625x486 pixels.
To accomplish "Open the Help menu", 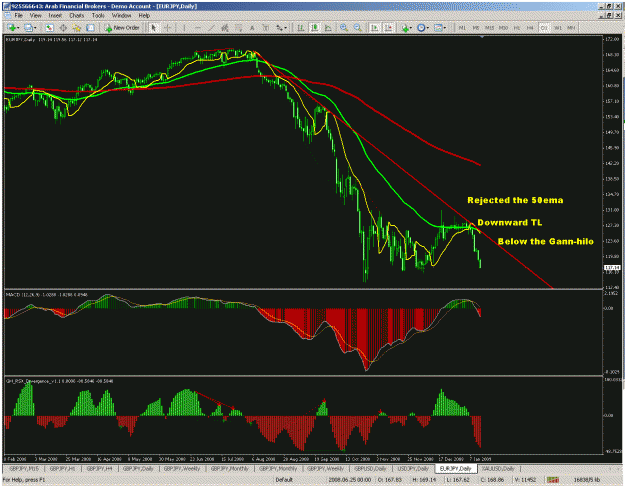I will point(144,16).
